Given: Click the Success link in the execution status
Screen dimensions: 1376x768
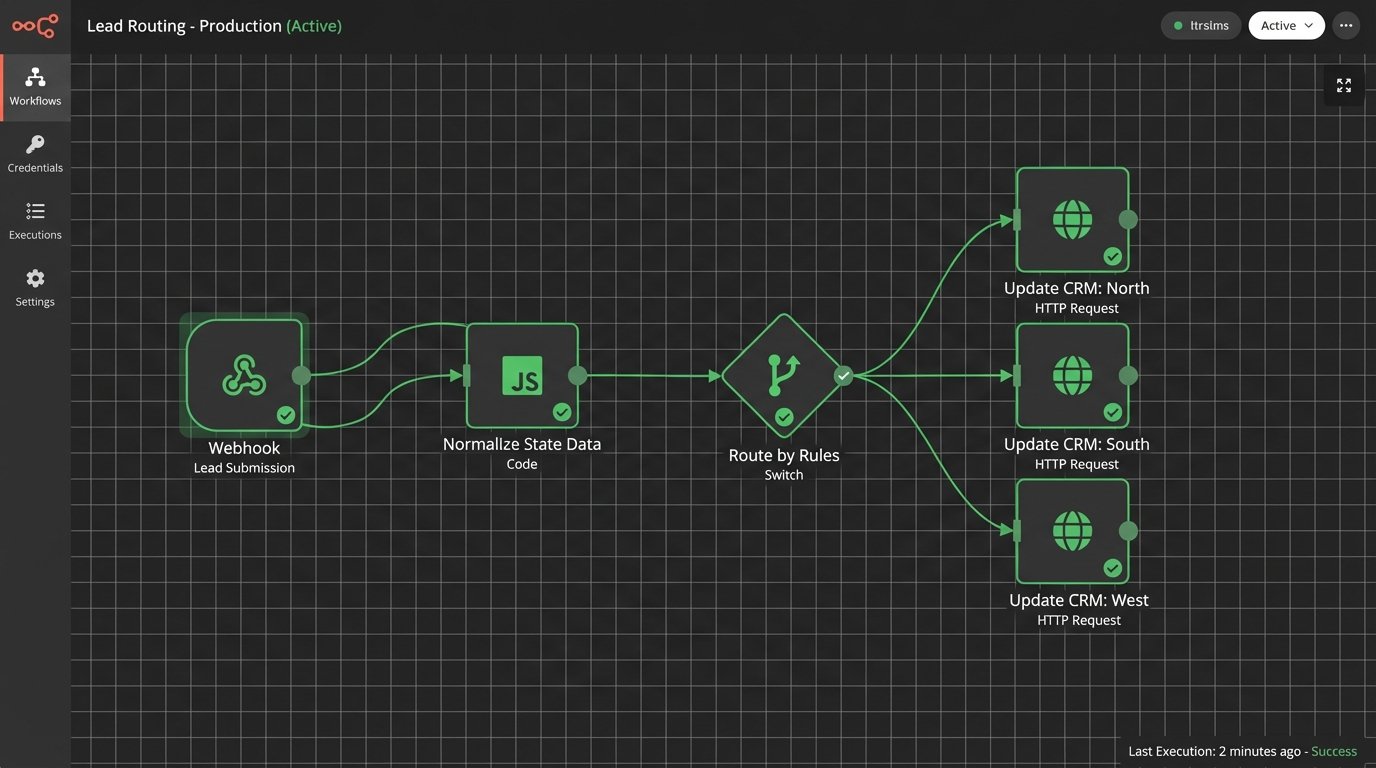Looking at the screenshot, I should 1334,751.
